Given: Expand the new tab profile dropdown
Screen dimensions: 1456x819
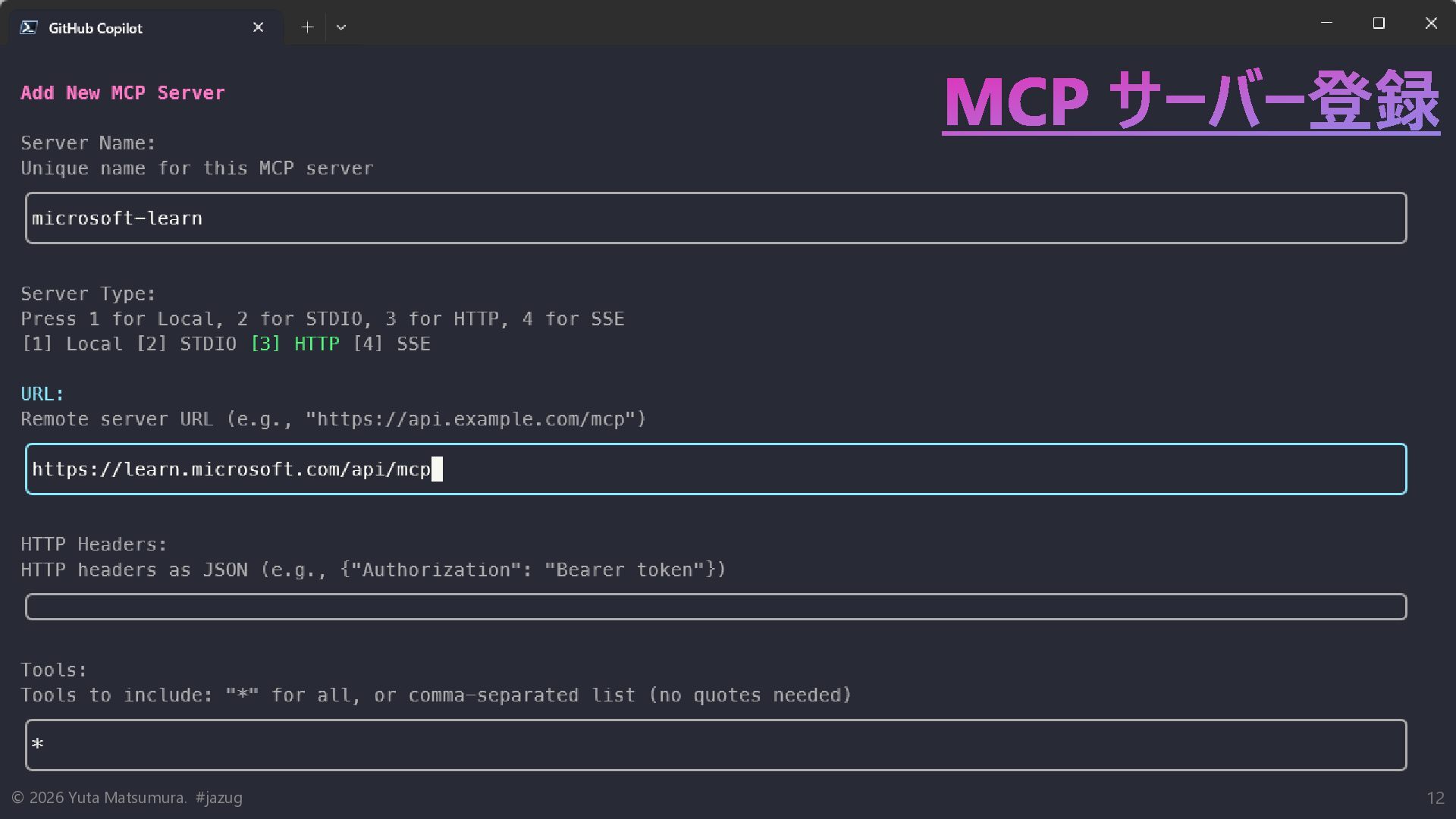Looking at the screenshot, I should point(341,27).
